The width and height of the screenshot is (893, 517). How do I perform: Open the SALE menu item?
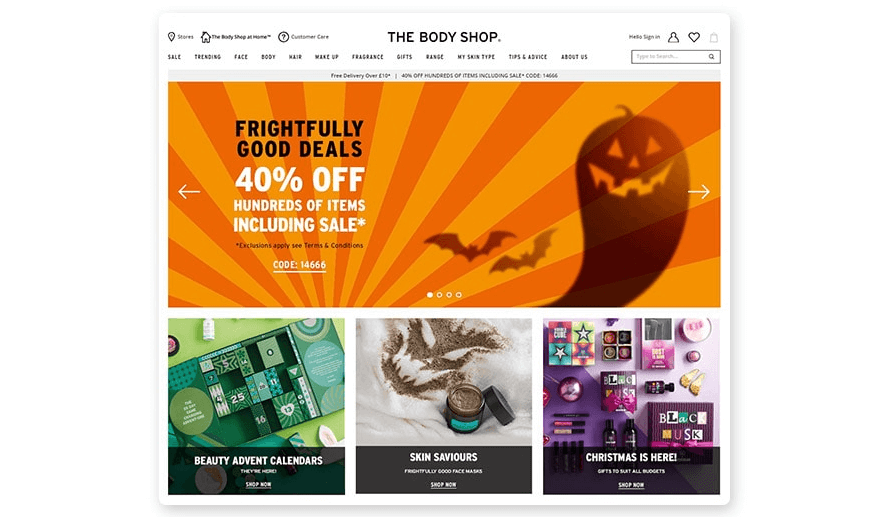coord(174,57)
